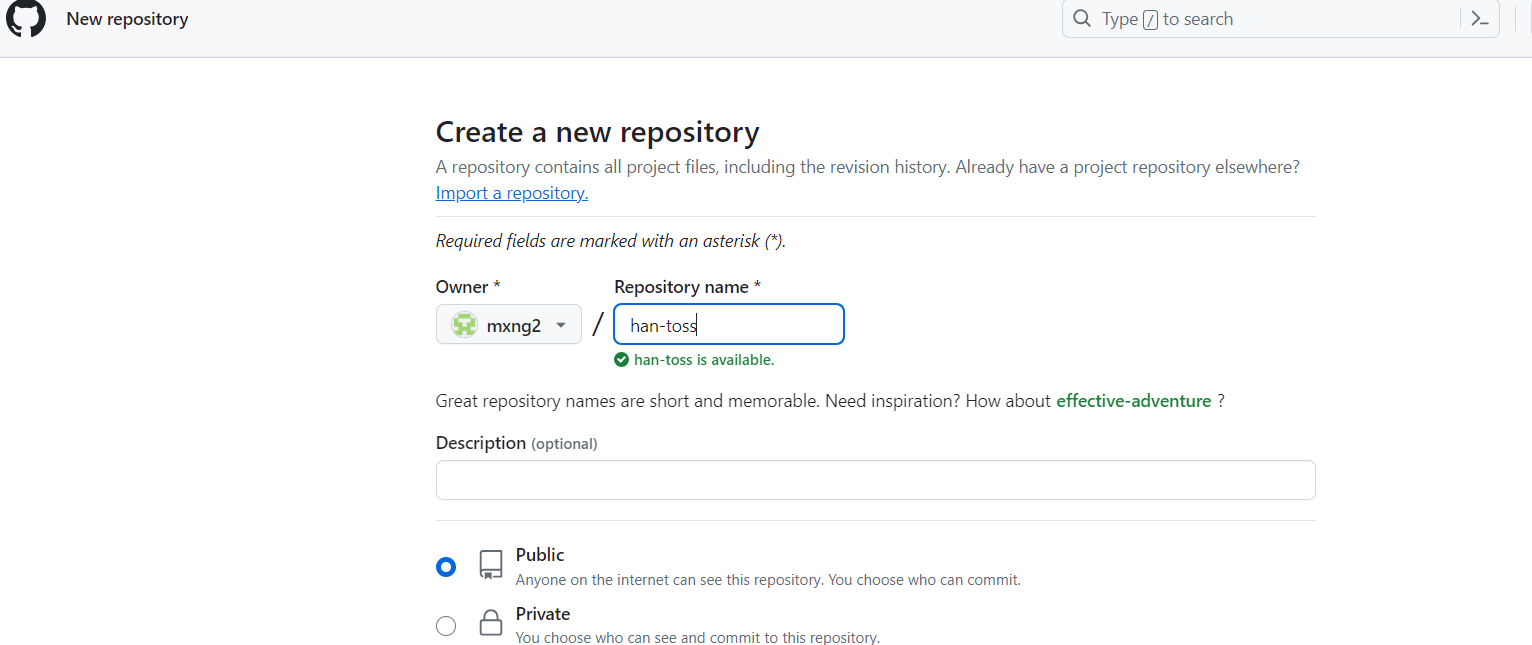Focus the Type / to search box
Image resolution: width=1532 pixels, height=645 pixels.
[x=1280, y=19]
